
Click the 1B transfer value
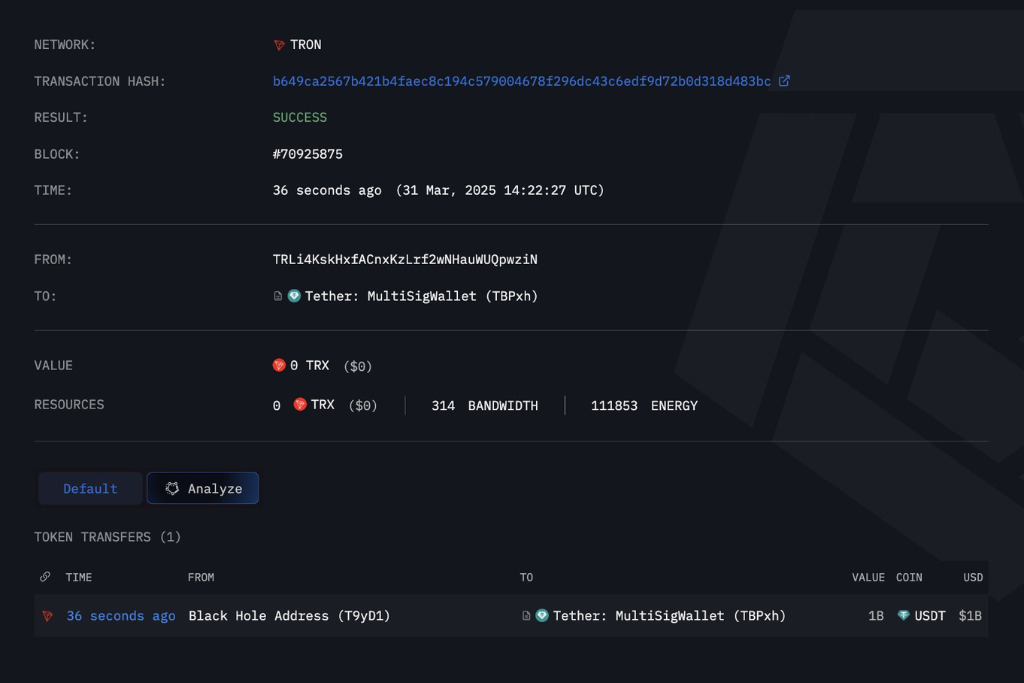coord(876,616)
